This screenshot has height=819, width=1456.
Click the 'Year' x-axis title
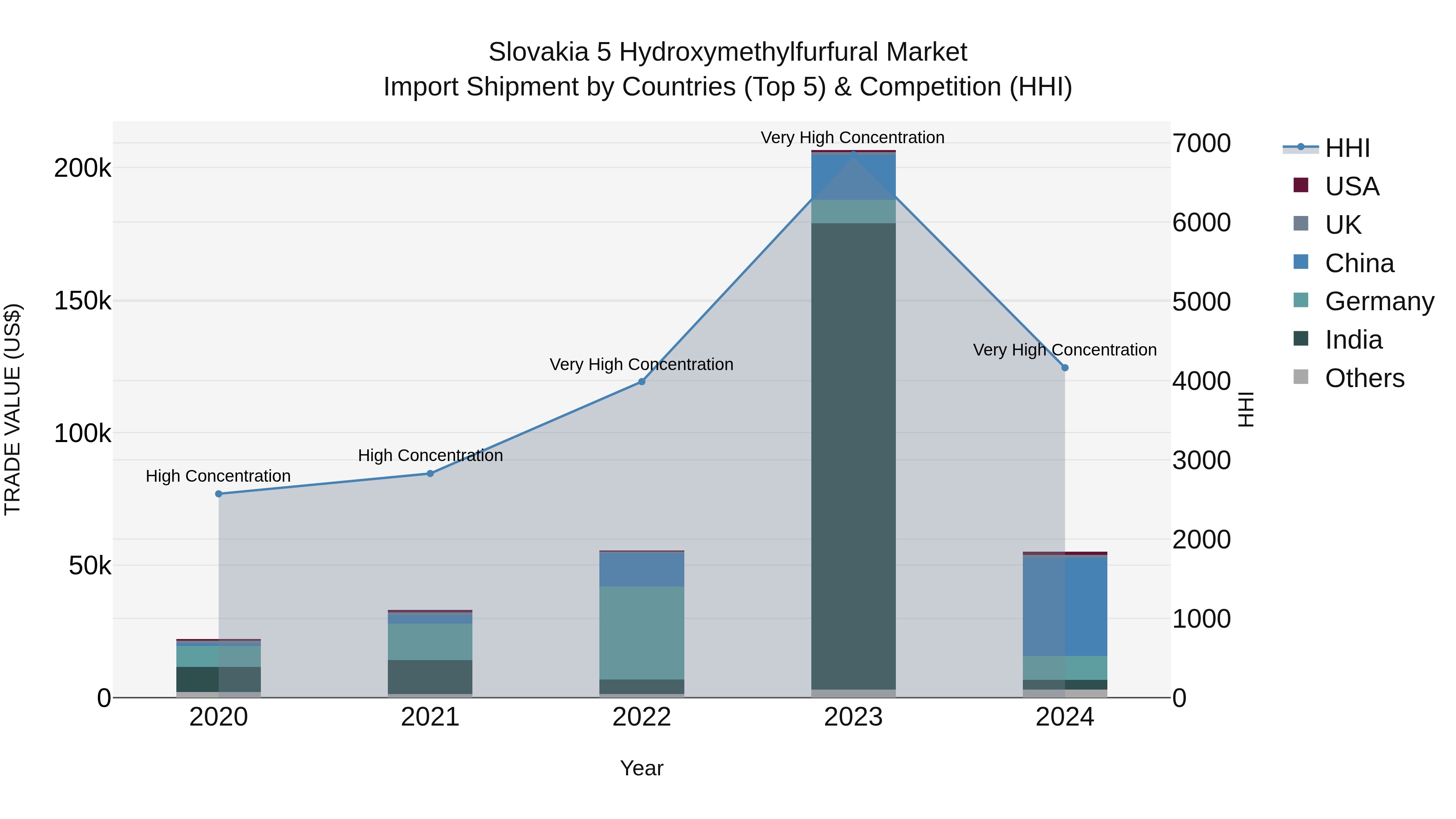[641, 769]
